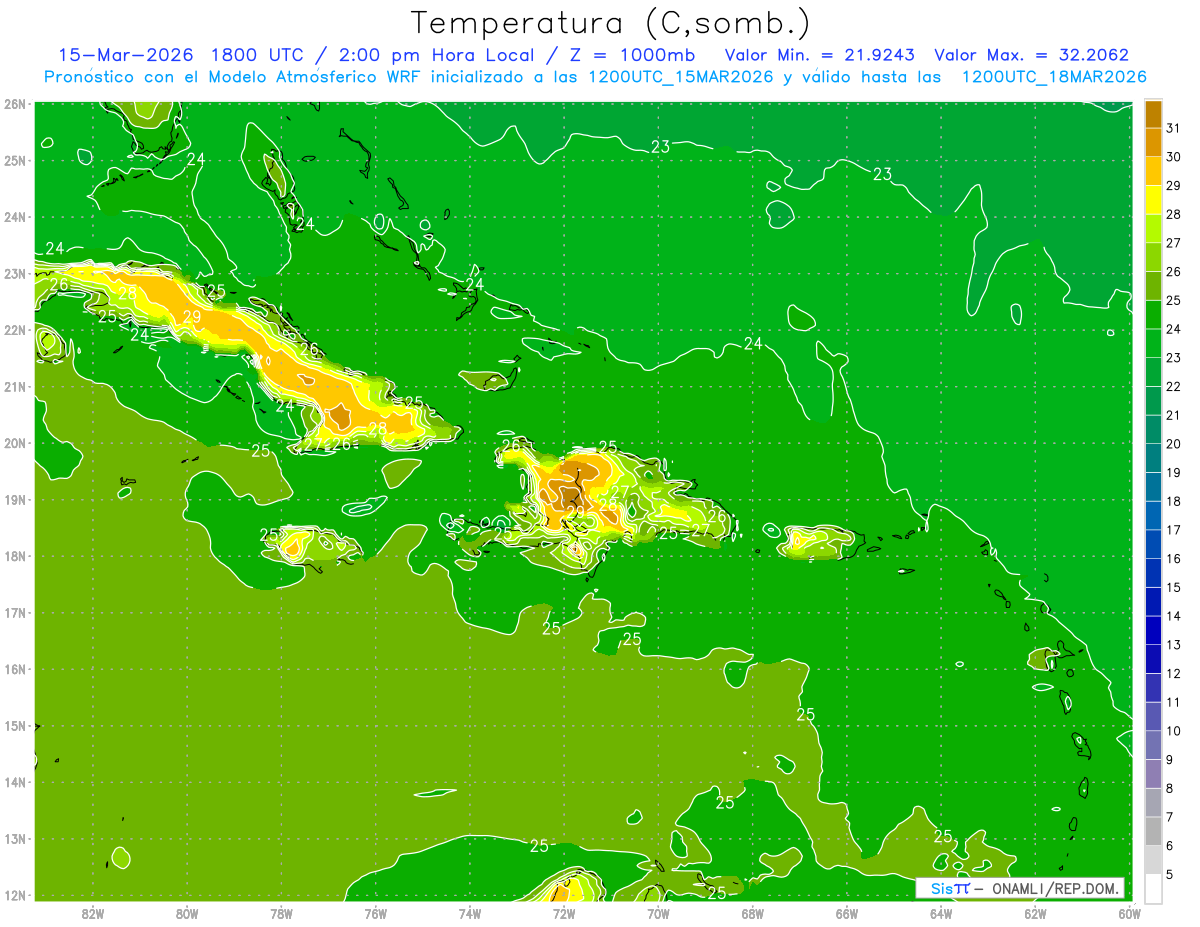Click the '60W' longitude axis label

click(1130, 912)
